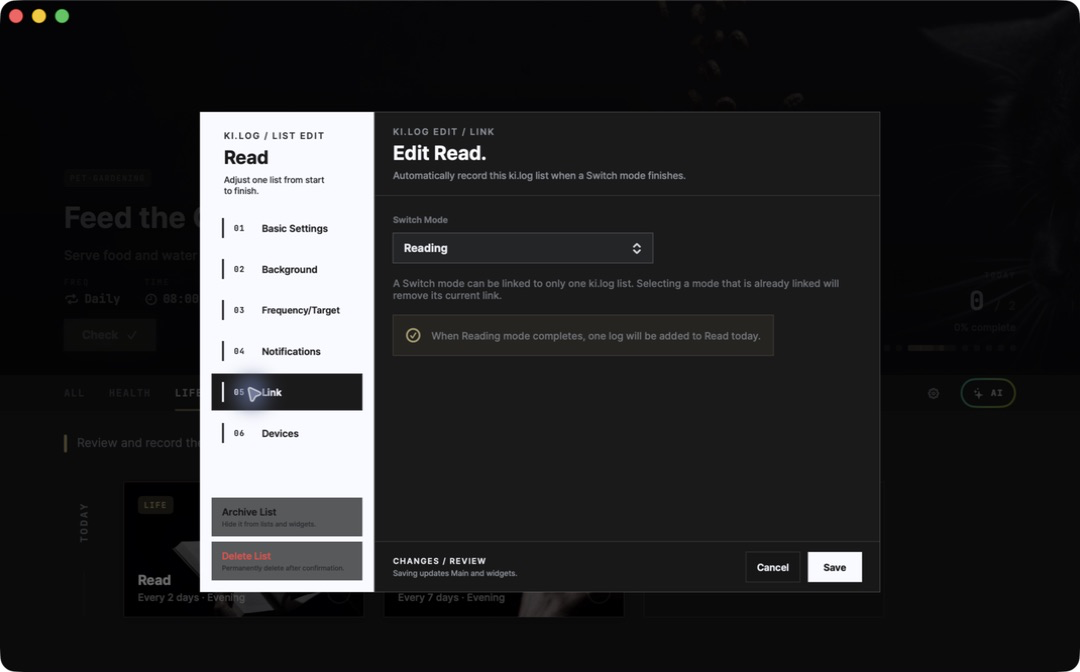Screen dimensions: 1080x672
Task: Open the Every 7 days Evening card
Action: pyautogui.click(x=503, y=604)
